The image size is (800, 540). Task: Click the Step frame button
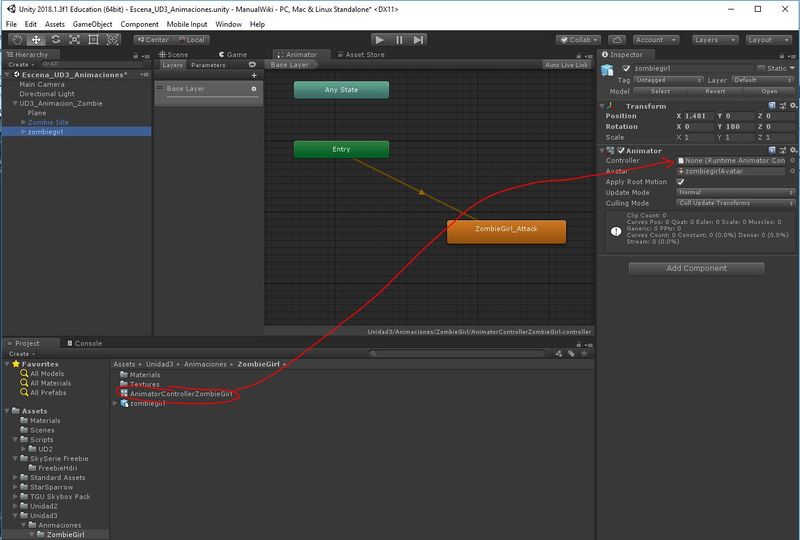(418, 40)
